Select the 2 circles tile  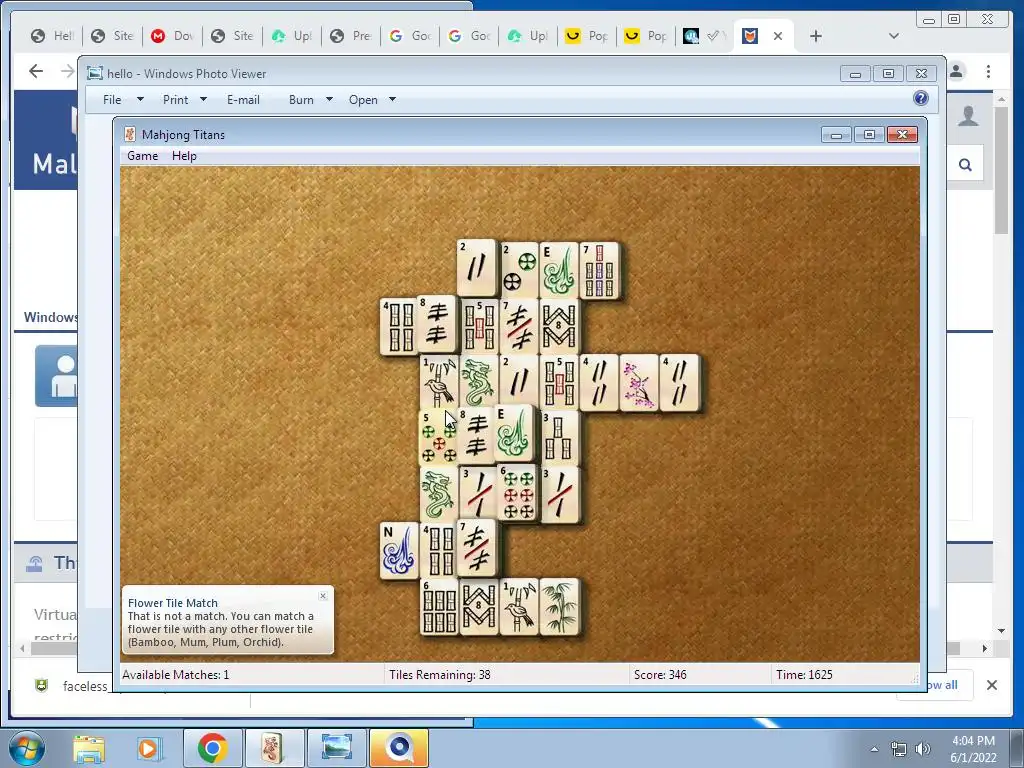pos(519,270)
